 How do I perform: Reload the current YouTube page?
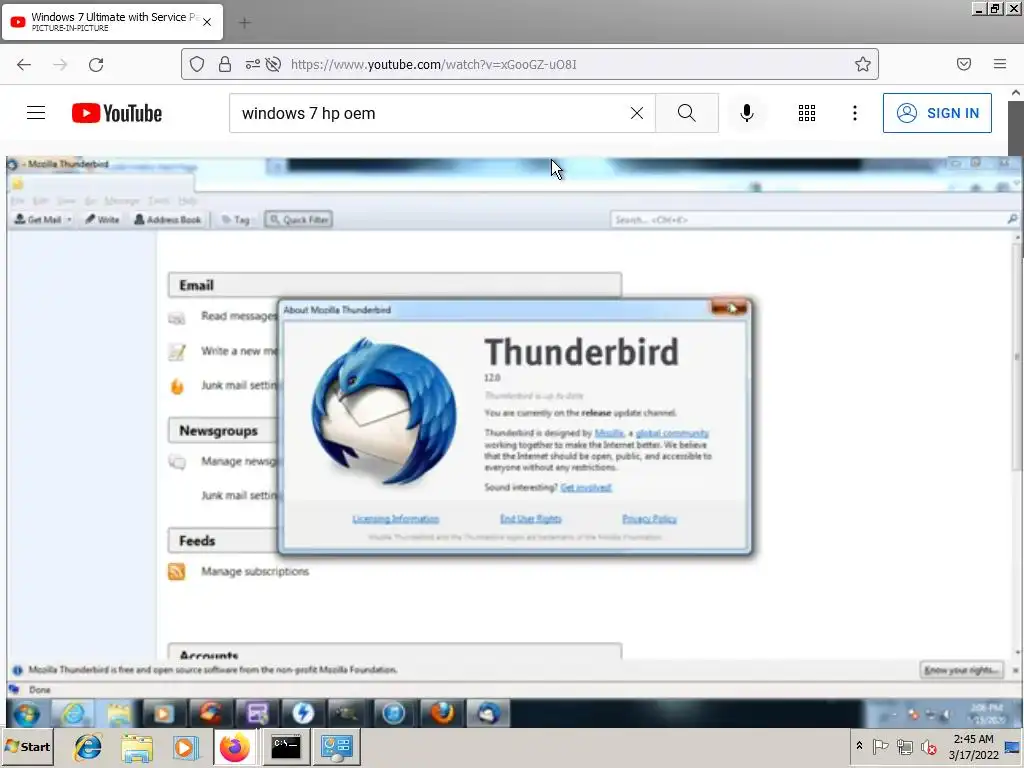(96, 65)
